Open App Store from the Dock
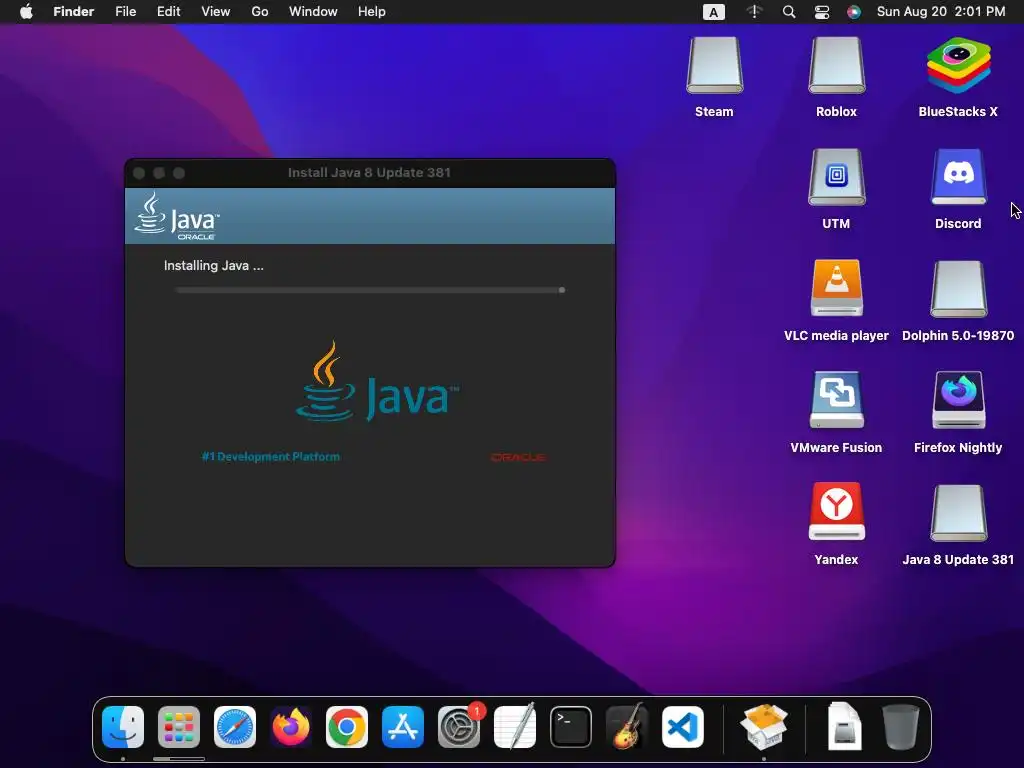The width and height of the screenshot is (1024, 768). pyautogui.click(x=403, y=727)
